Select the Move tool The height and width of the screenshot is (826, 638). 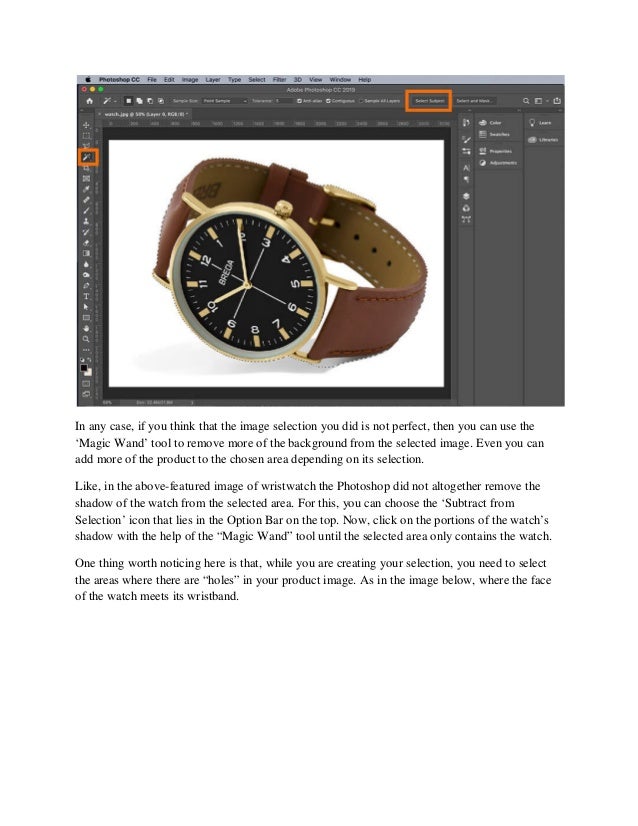coord(86,125)
